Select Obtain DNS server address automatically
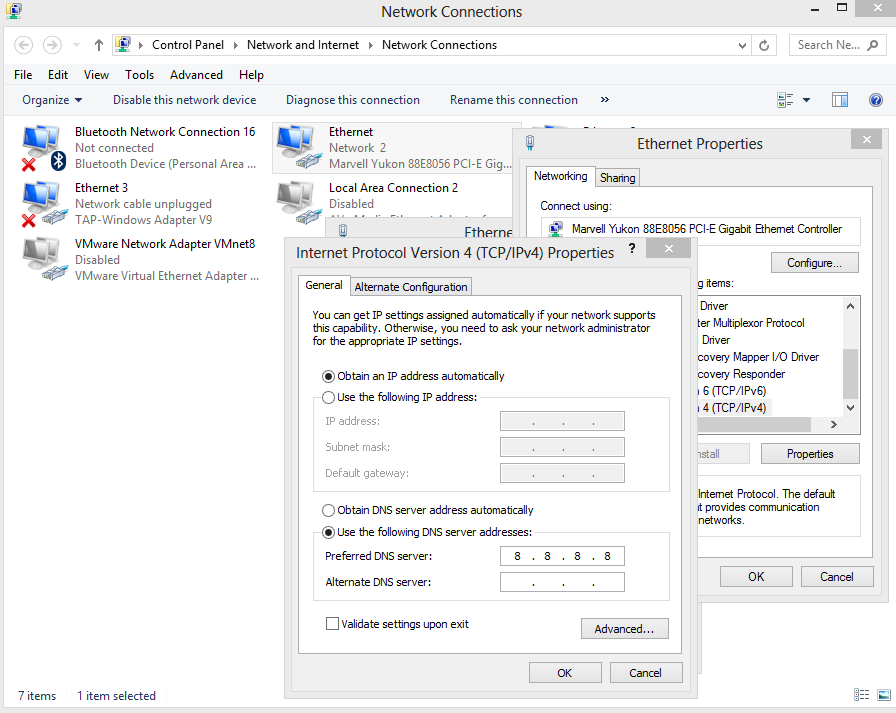 click(x=328, y=510)
